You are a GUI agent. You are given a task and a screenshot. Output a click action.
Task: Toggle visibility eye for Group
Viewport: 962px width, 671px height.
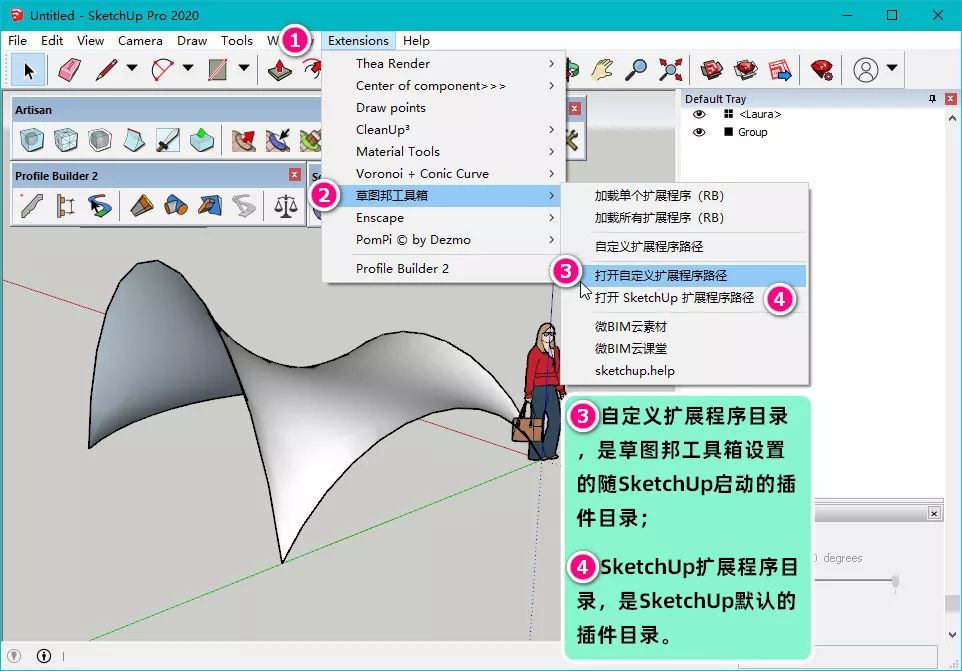click(x=699, y=132)
